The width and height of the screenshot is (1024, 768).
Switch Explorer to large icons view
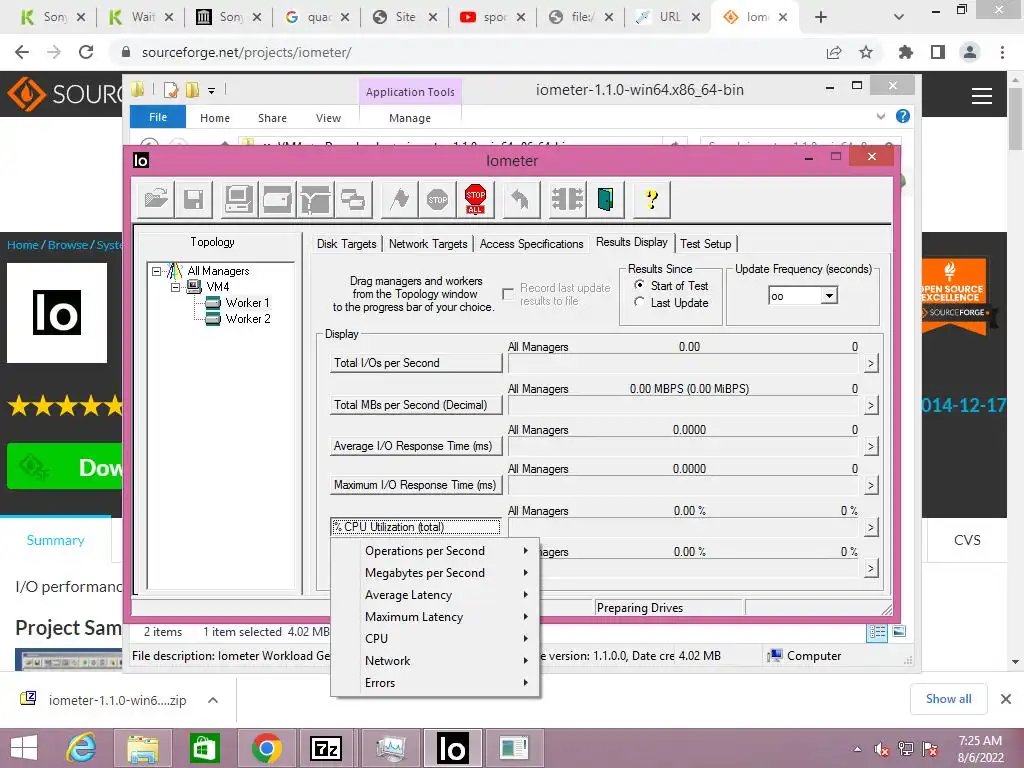[899, 632]
